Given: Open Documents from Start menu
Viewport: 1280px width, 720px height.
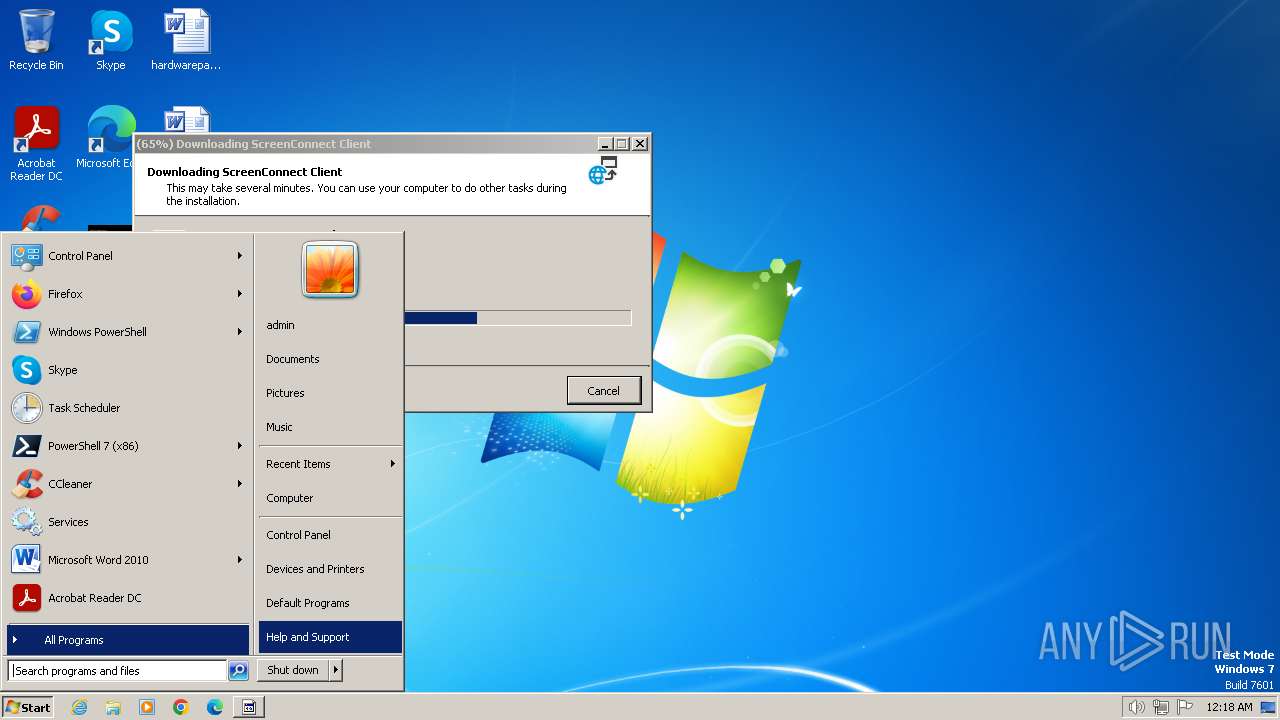Looking at the screenshot, I should tap(330, 359).
